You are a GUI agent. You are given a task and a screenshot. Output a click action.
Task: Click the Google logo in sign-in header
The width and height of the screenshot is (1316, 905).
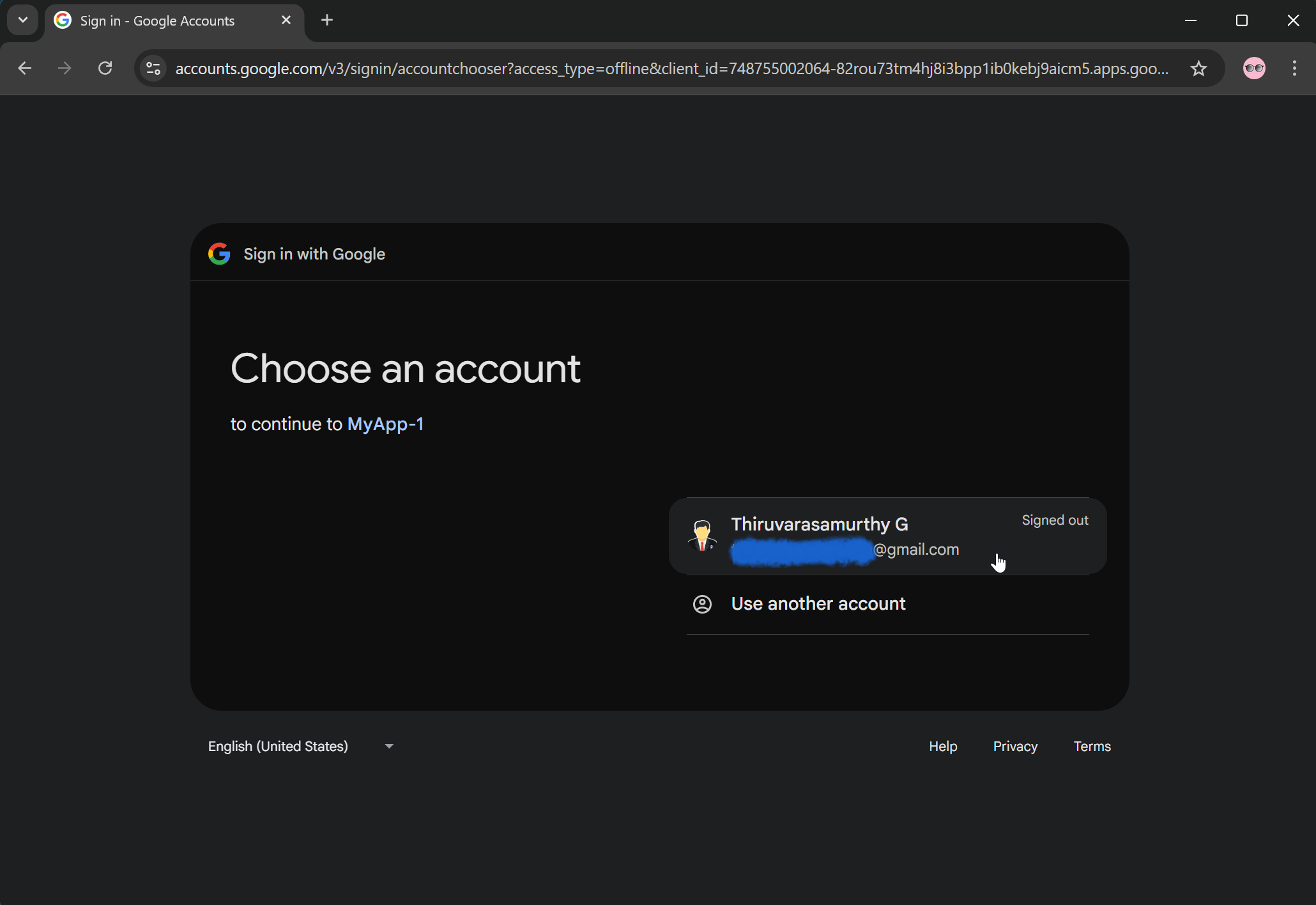pos(219,254)
